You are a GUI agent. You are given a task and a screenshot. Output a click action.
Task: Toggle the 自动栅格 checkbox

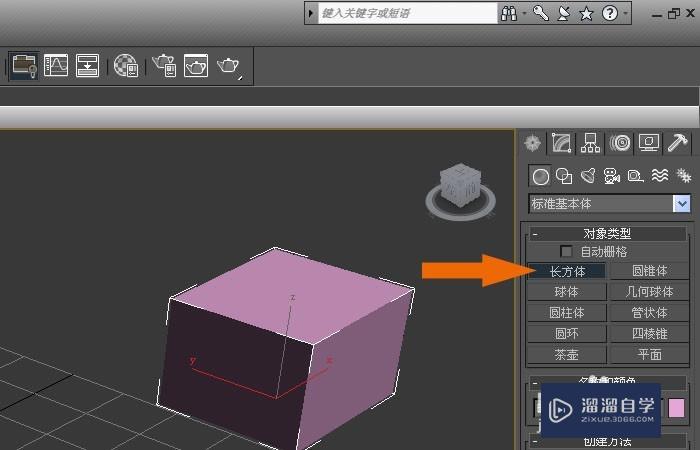tap(566, 251)
